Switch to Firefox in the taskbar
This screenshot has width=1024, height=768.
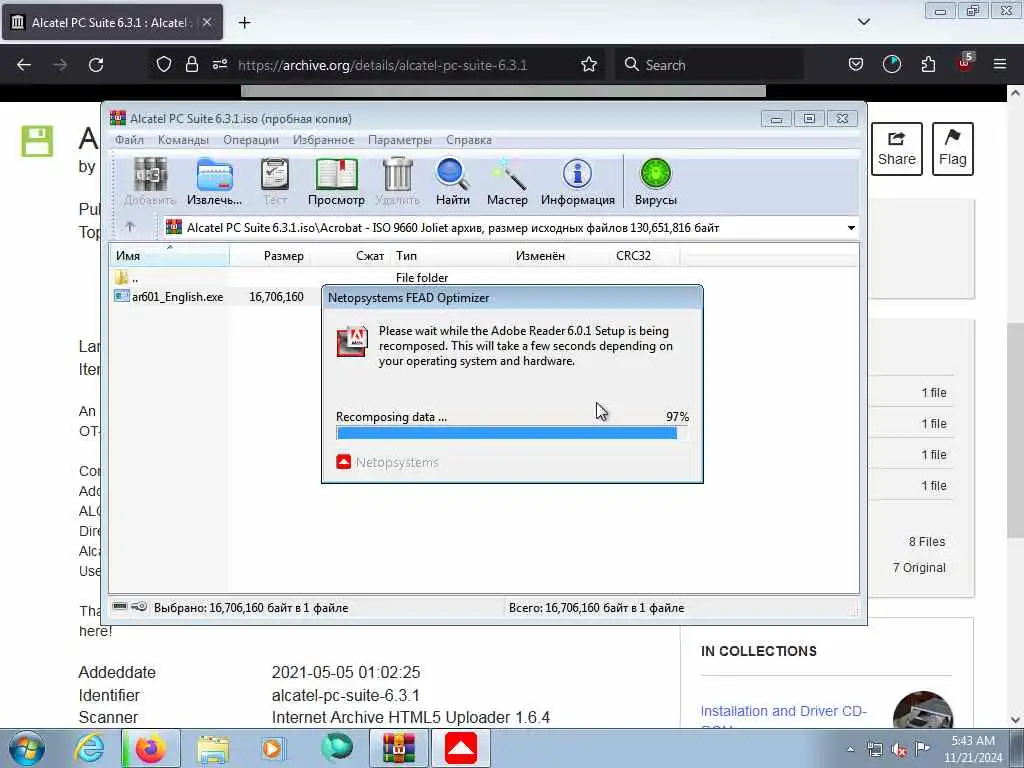[151, 748]
